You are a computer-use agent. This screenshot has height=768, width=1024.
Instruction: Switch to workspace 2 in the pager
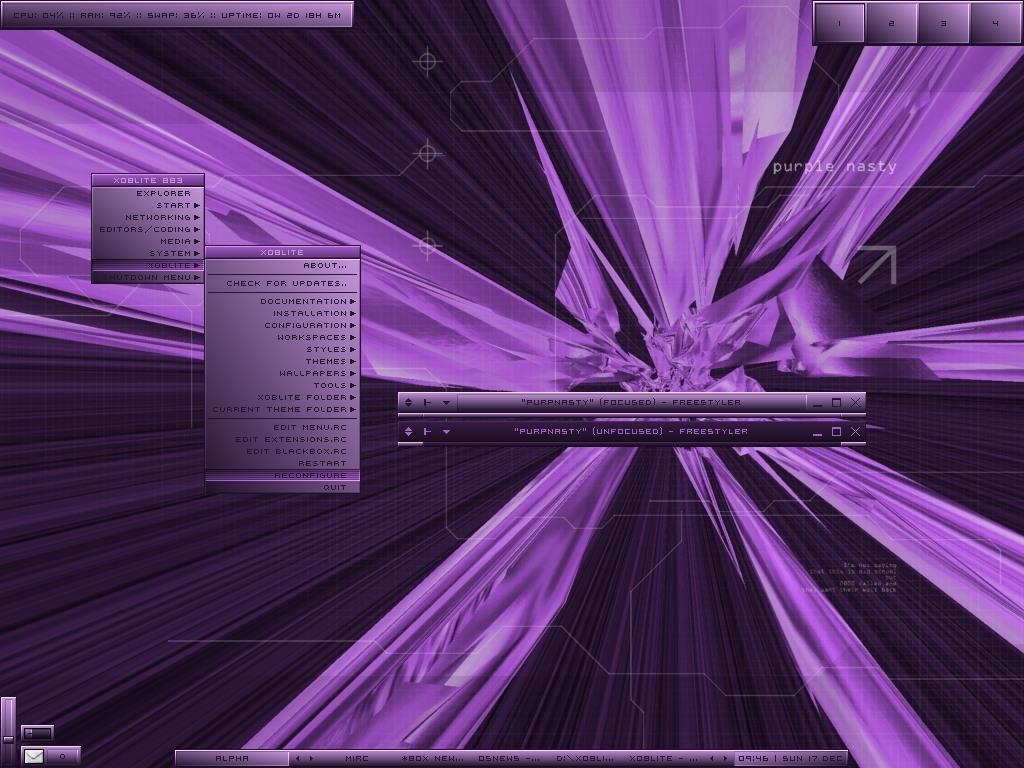891,24
